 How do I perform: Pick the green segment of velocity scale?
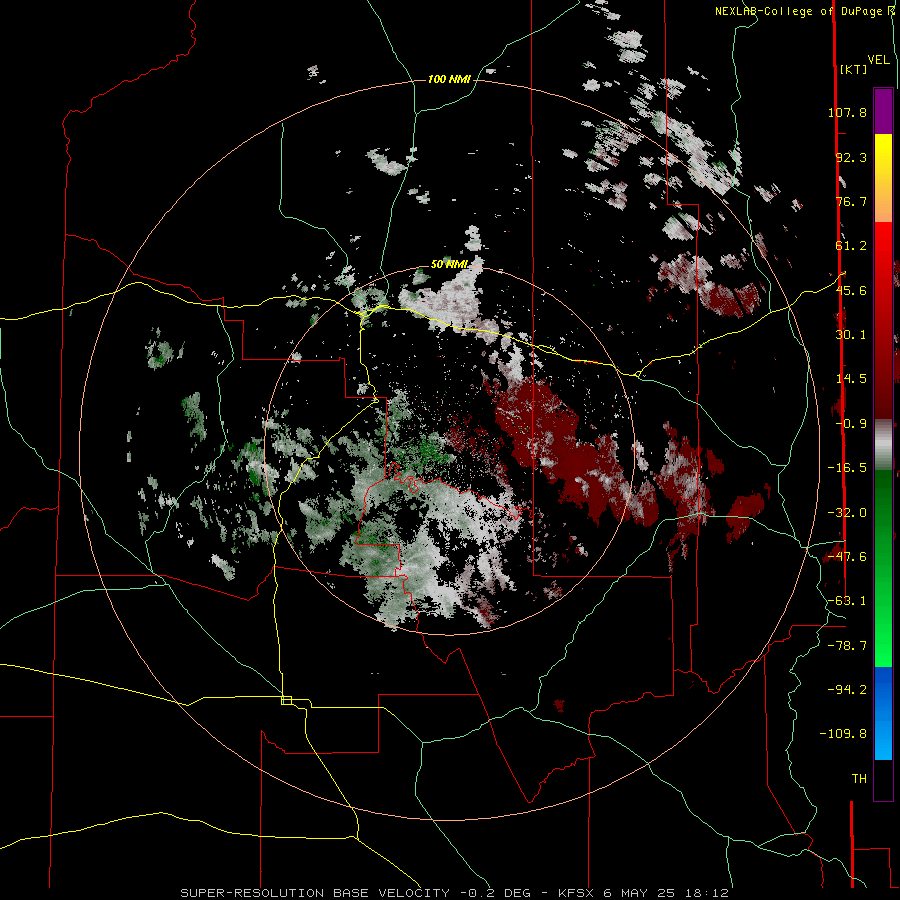[883, 568]
